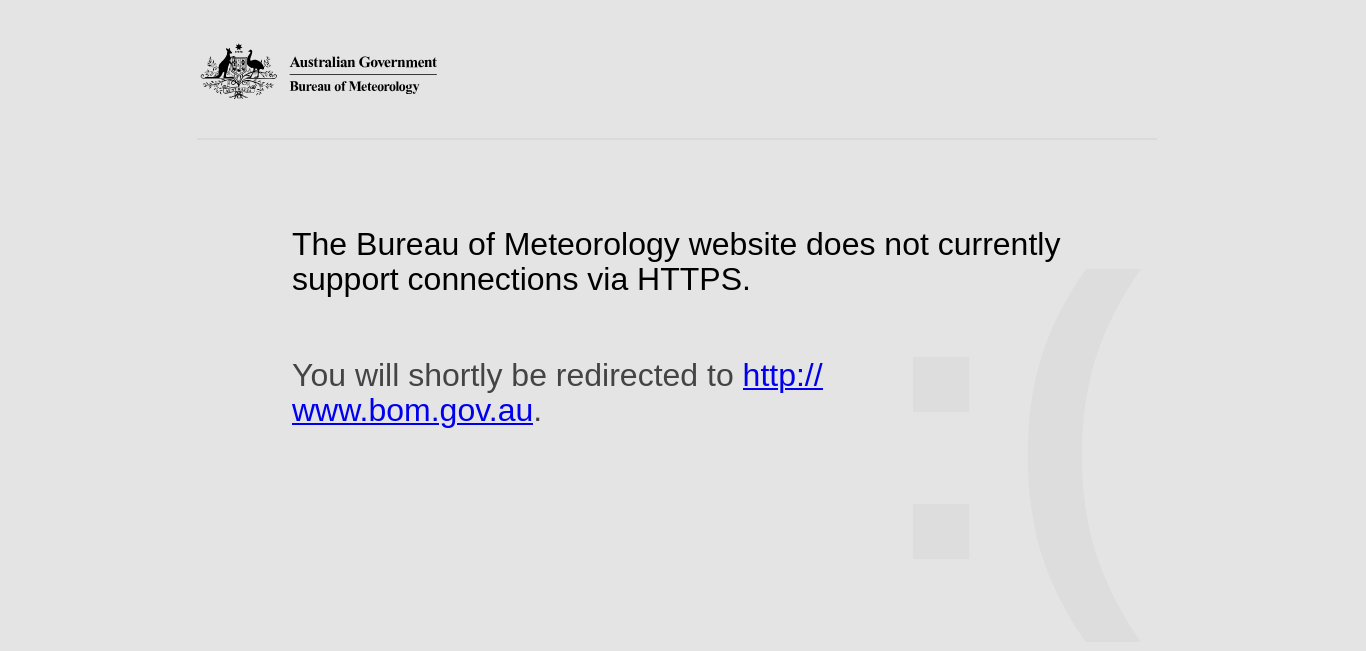Click the 'Bureau of Meteorology' logo text
Viewport: 1366px width, 651px height.
click(x=355, y=87)
